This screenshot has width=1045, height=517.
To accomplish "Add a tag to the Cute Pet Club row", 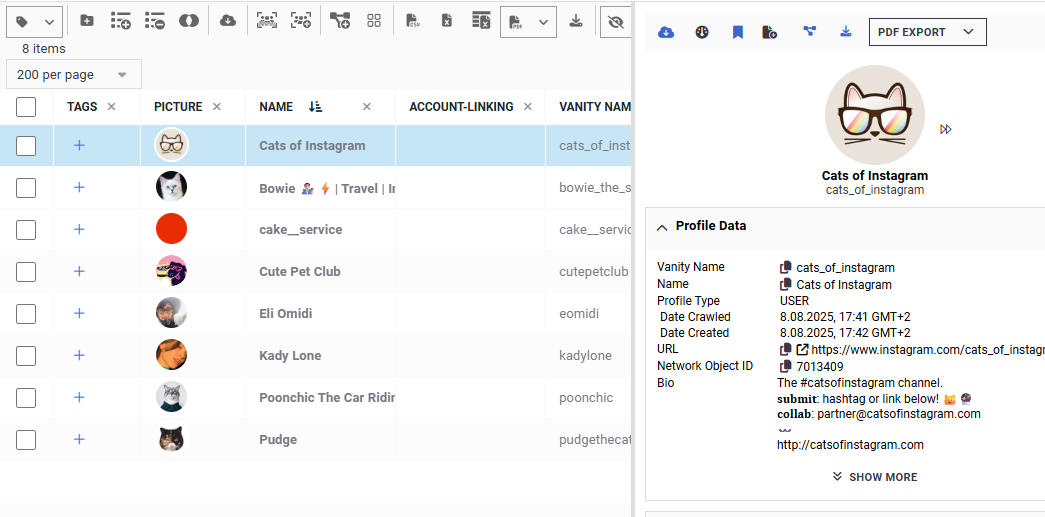I will click(79, 271).
